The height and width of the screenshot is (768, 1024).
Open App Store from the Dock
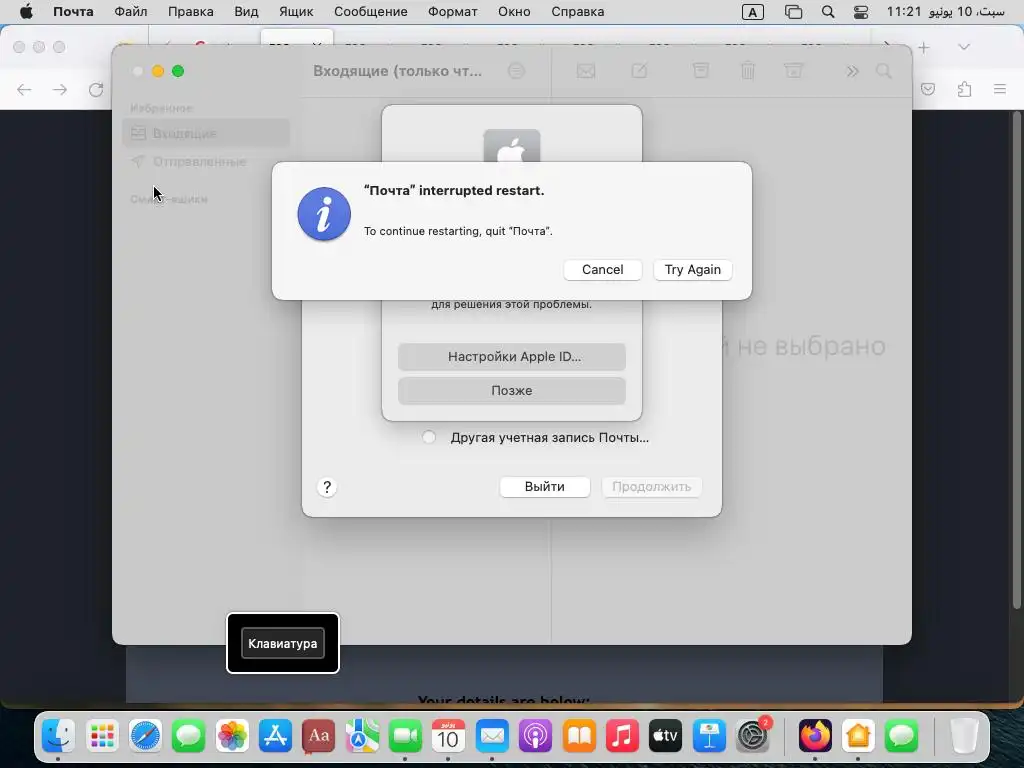point(275,736)
